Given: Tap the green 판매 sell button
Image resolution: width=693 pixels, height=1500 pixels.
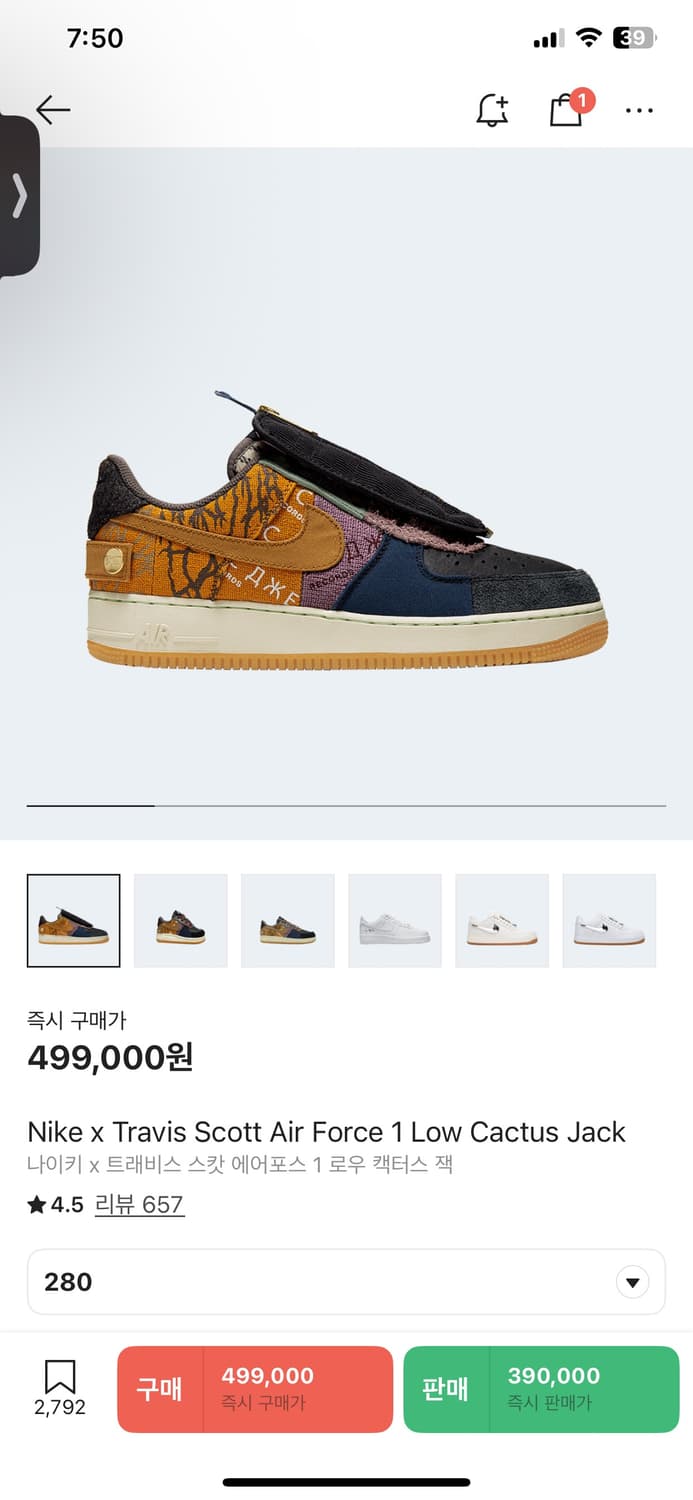Looking at the screenshot, I should (541, 1390).
